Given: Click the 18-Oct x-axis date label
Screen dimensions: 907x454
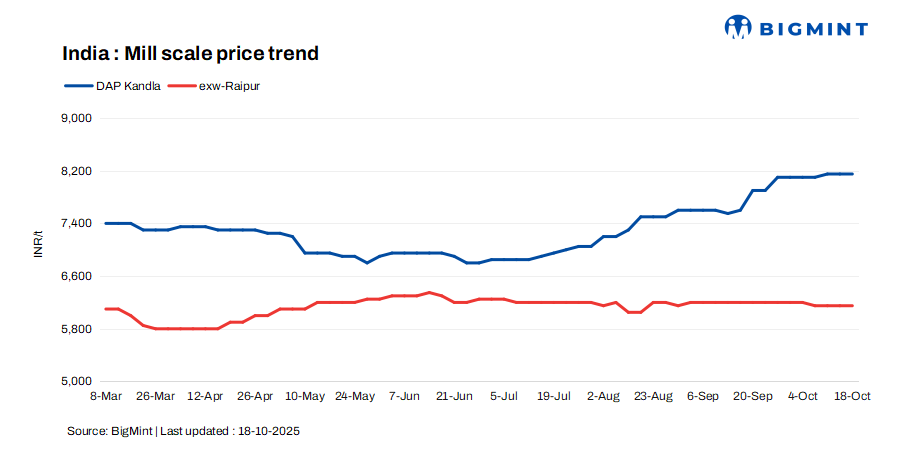Looking at the screenshot, I should tap(853, 397).
